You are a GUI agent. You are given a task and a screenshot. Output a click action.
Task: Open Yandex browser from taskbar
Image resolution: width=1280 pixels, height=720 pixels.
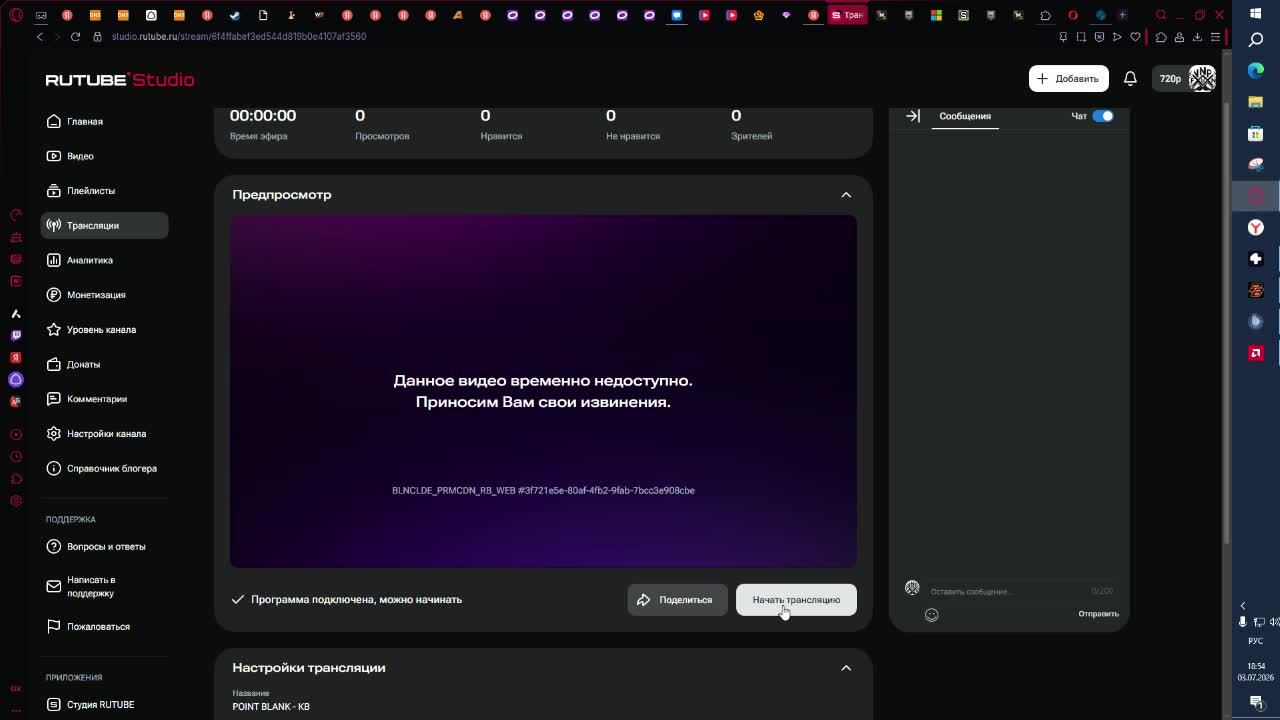pos(1256,227)
